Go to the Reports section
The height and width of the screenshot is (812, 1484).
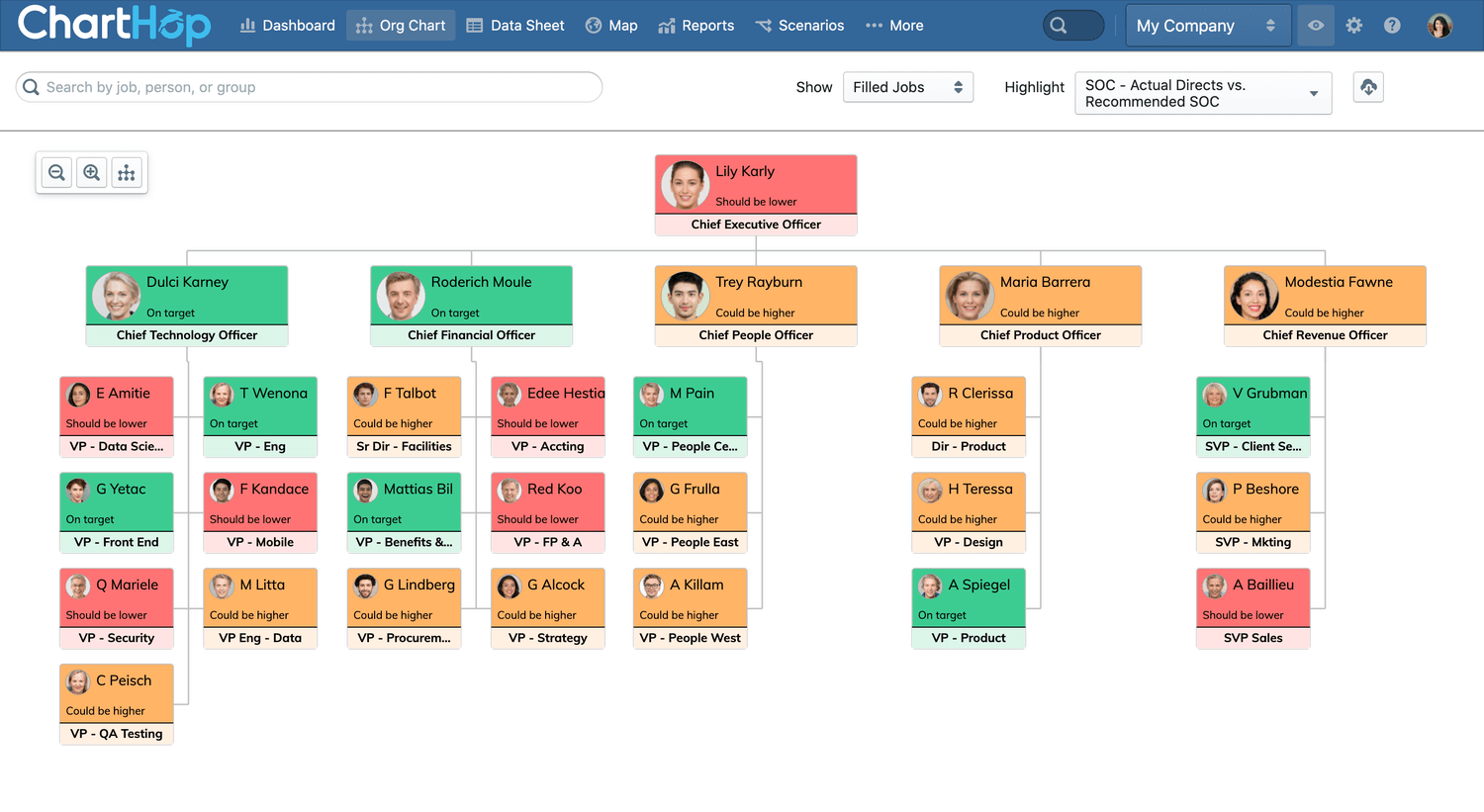tap(696, 26)
